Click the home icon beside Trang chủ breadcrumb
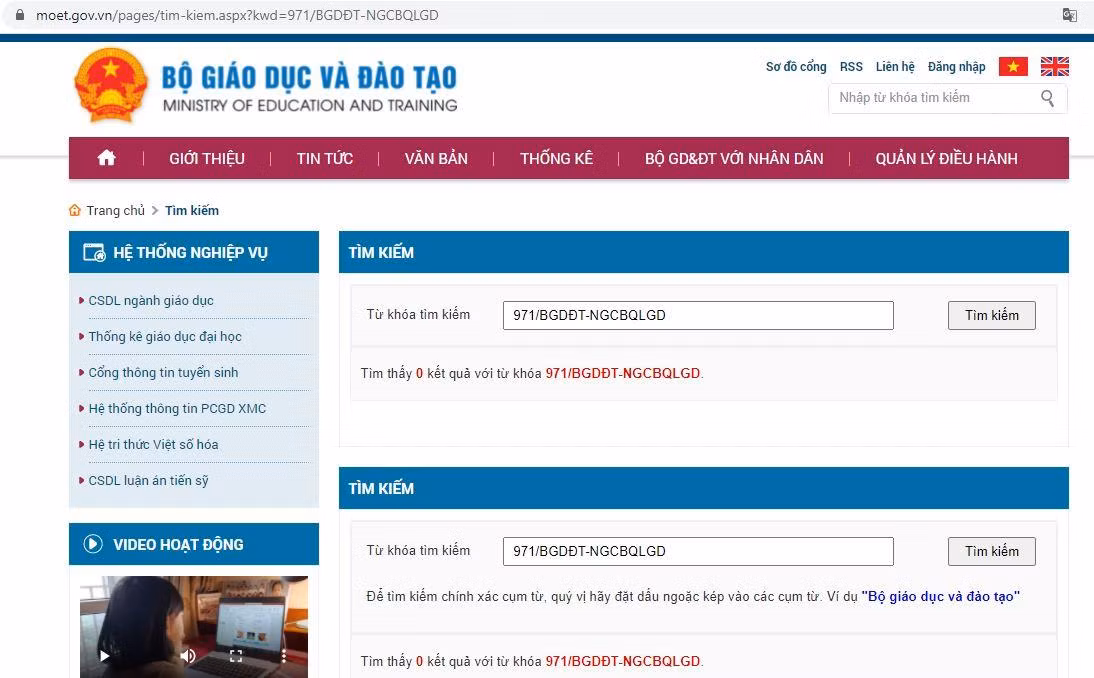This screenshot has width=1094, height=678. [x=75, y=210]
